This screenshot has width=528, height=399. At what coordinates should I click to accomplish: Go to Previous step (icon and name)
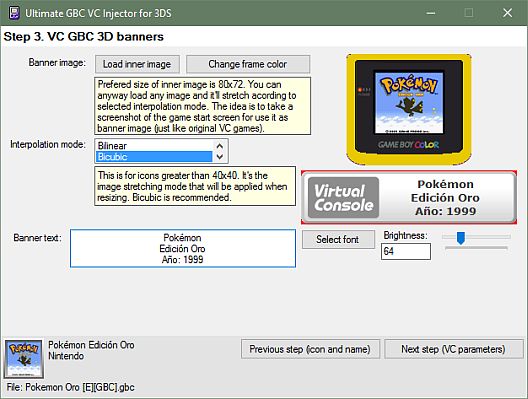click(x=310, y=349)
